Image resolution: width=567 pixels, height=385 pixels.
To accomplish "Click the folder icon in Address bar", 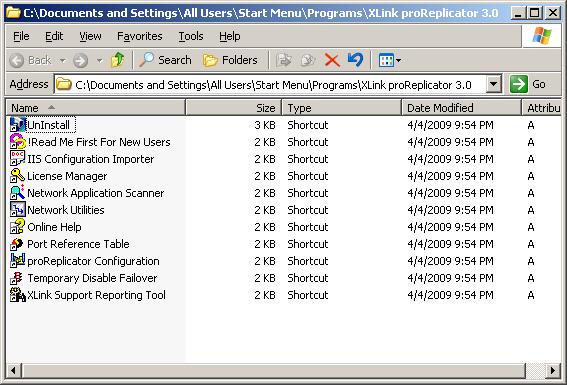I will click(64, 84).
